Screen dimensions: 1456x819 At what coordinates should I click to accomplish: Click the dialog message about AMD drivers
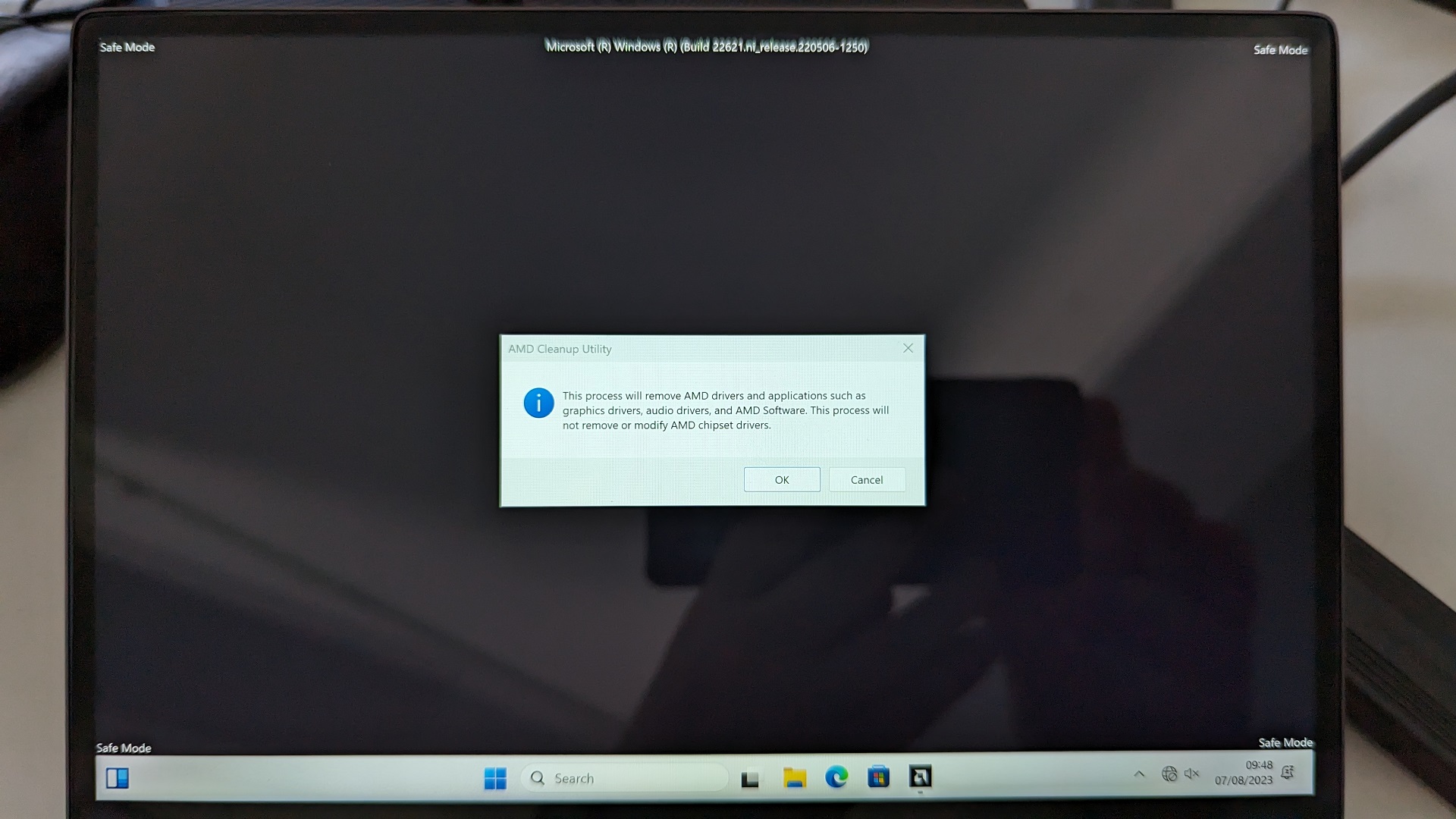(726, 410)
